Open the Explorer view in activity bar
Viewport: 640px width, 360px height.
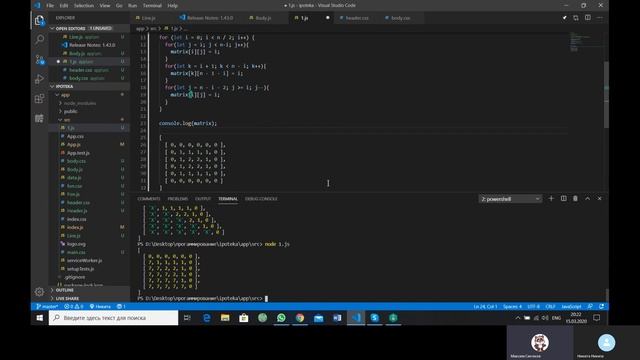tap(40, 20)
